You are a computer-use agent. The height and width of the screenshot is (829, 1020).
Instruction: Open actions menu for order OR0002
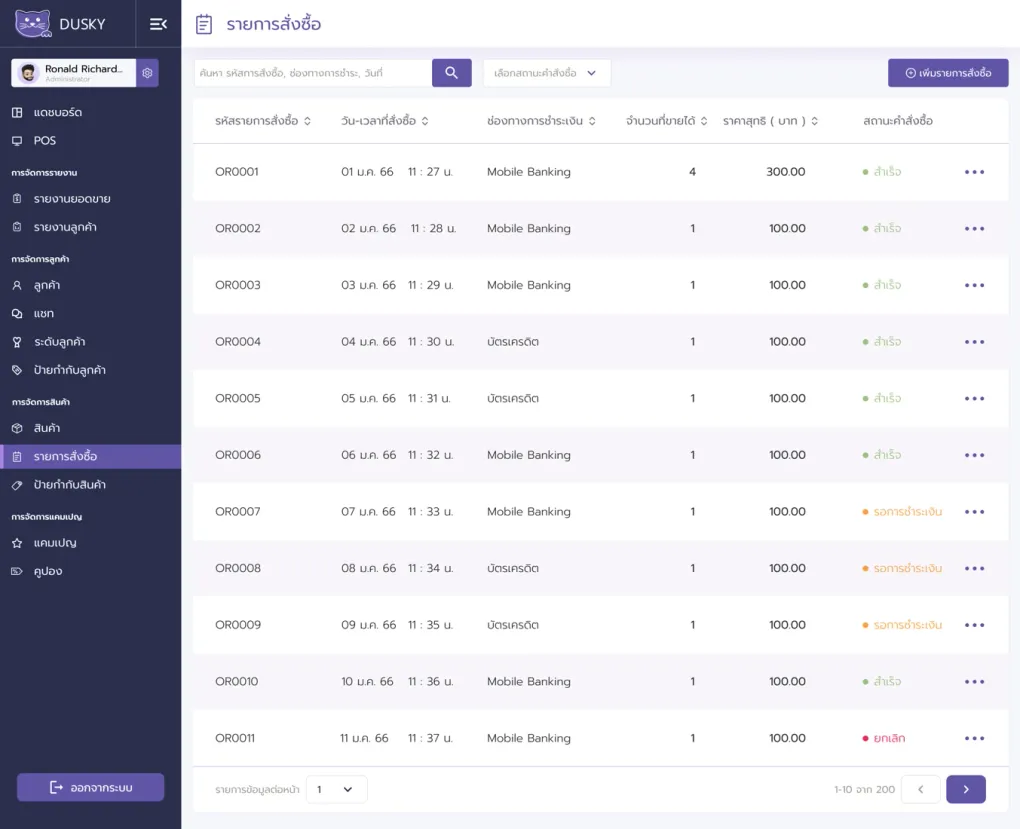974,228
